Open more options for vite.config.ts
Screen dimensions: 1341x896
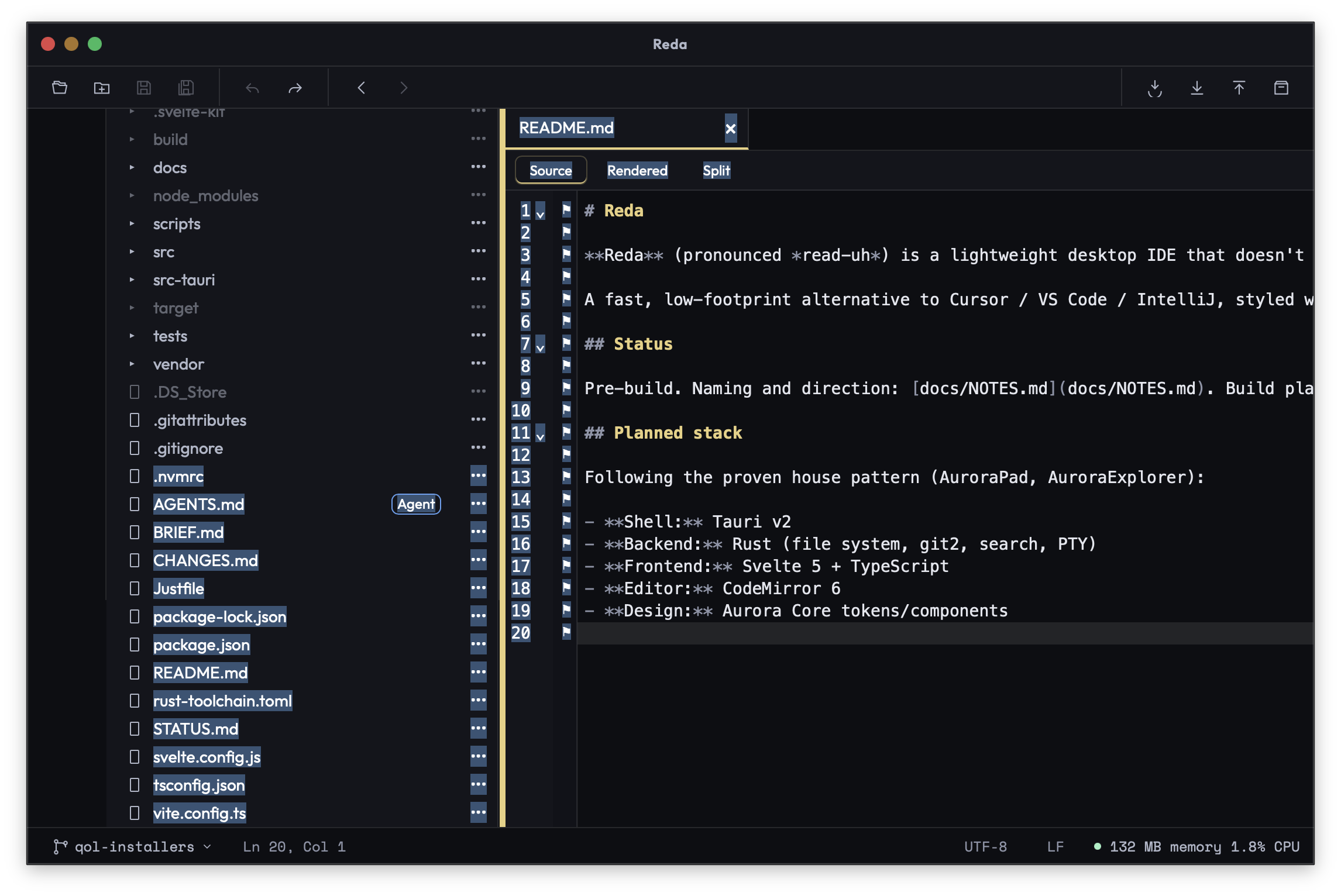tap(479, 812)
